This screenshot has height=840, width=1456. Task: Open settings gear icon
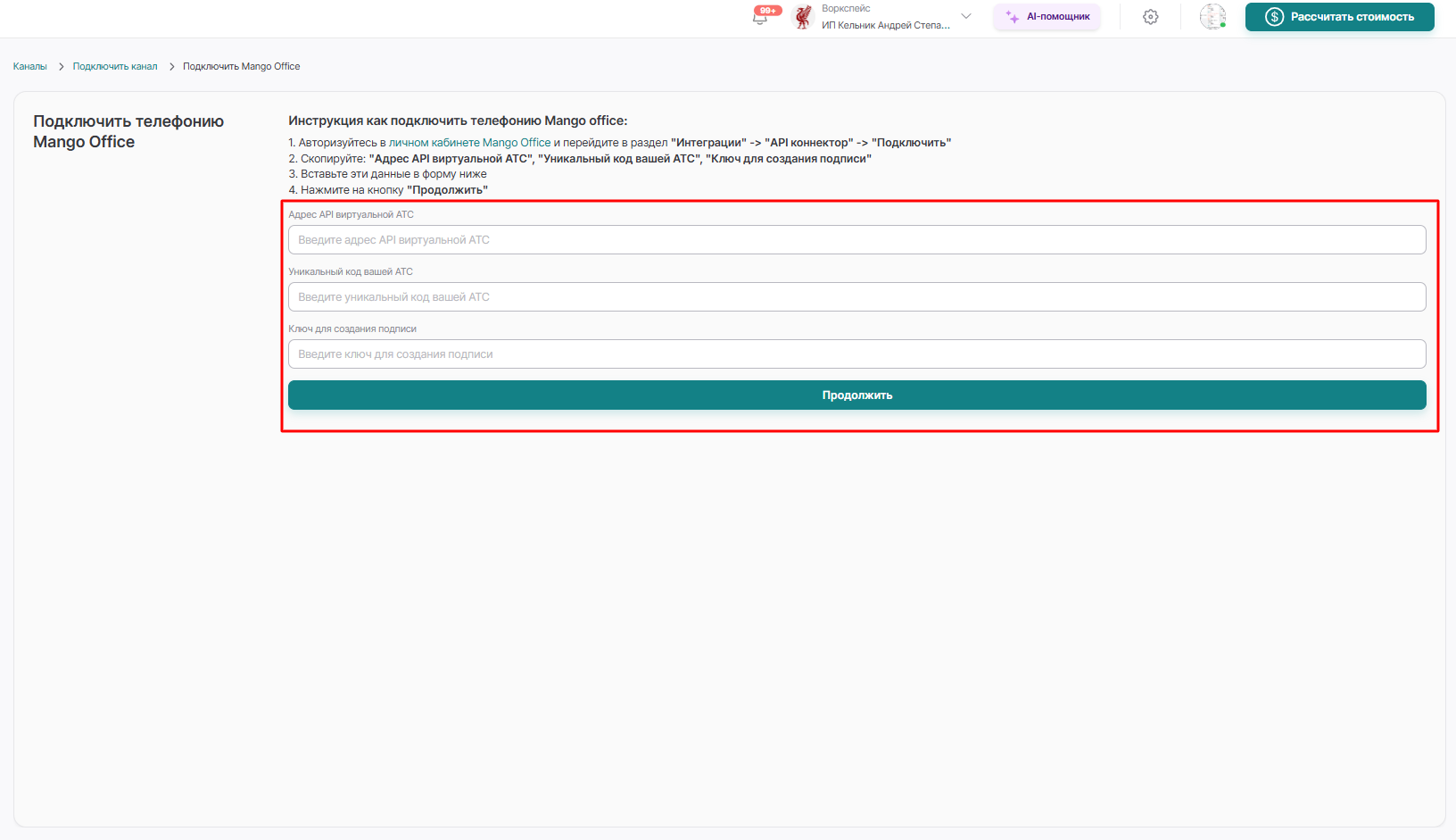(1151, 17)
